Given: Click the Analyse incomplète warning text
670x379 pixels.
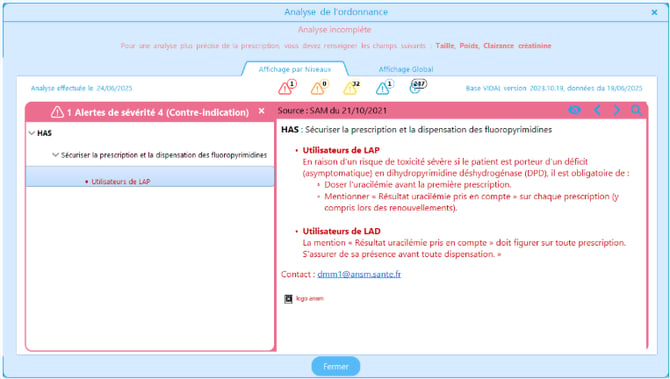Looking at the screenshot, I should tap(335, 29).
